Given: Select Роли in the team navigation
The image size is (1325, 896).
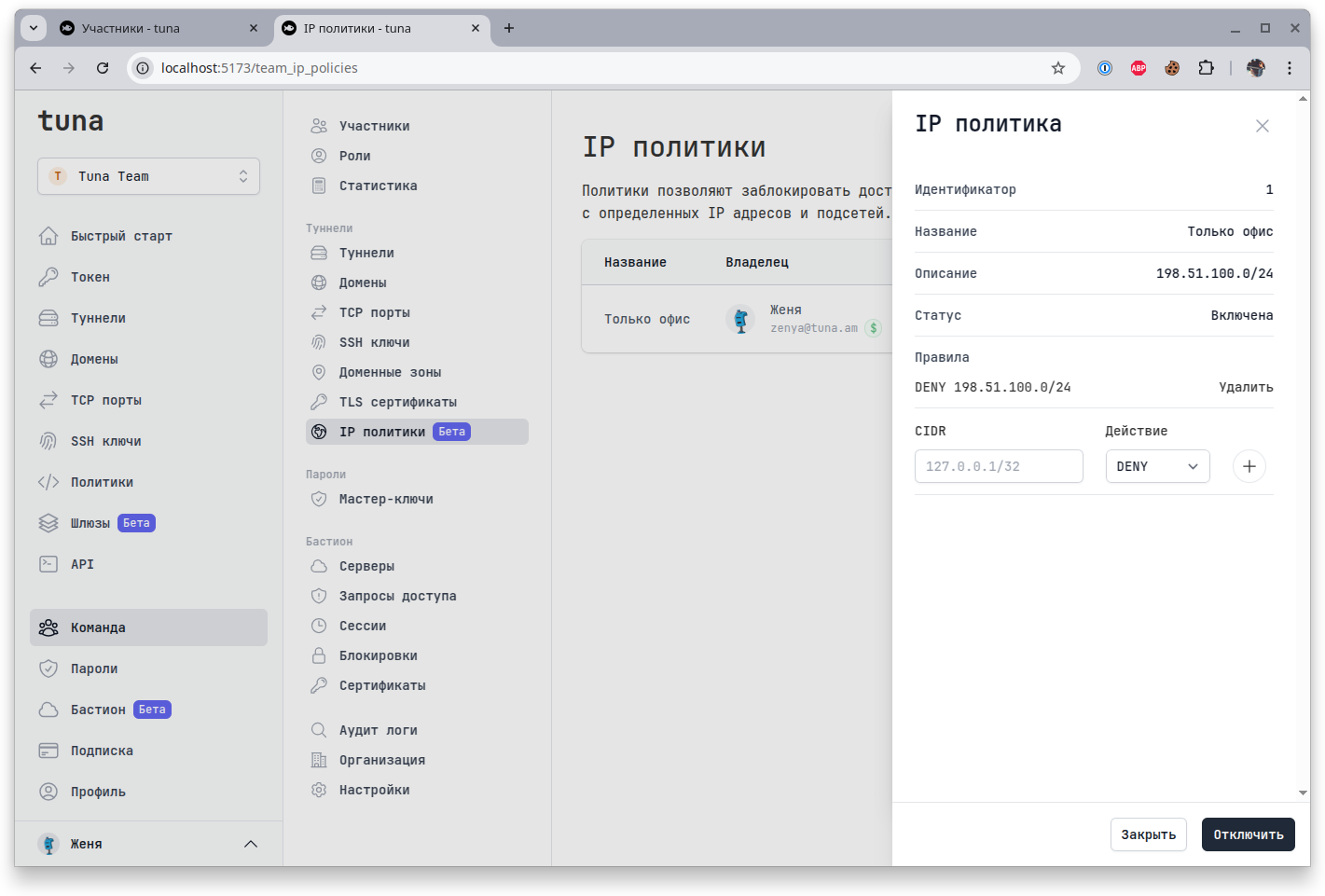Looking at the screenshot, I should pyautogui.click(x=357, y=155).
